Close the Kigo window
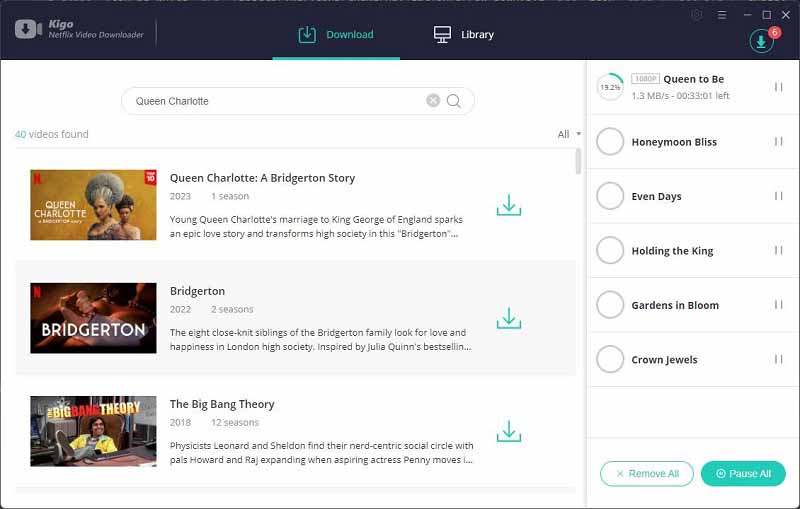The width and height of the screenshot is (800, 509). pos(786,15)
